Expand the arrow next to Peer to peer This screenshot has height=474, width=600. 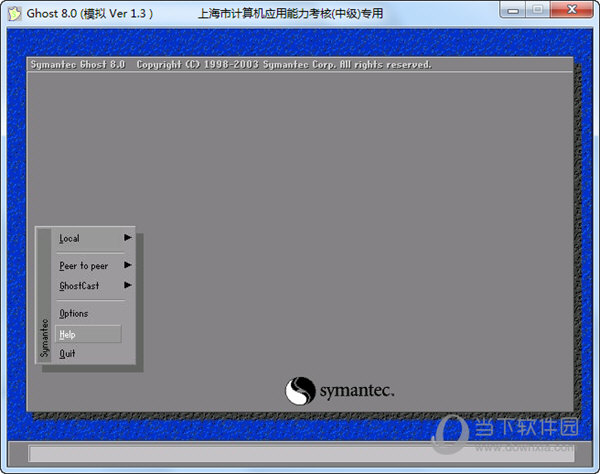point(128,266)
